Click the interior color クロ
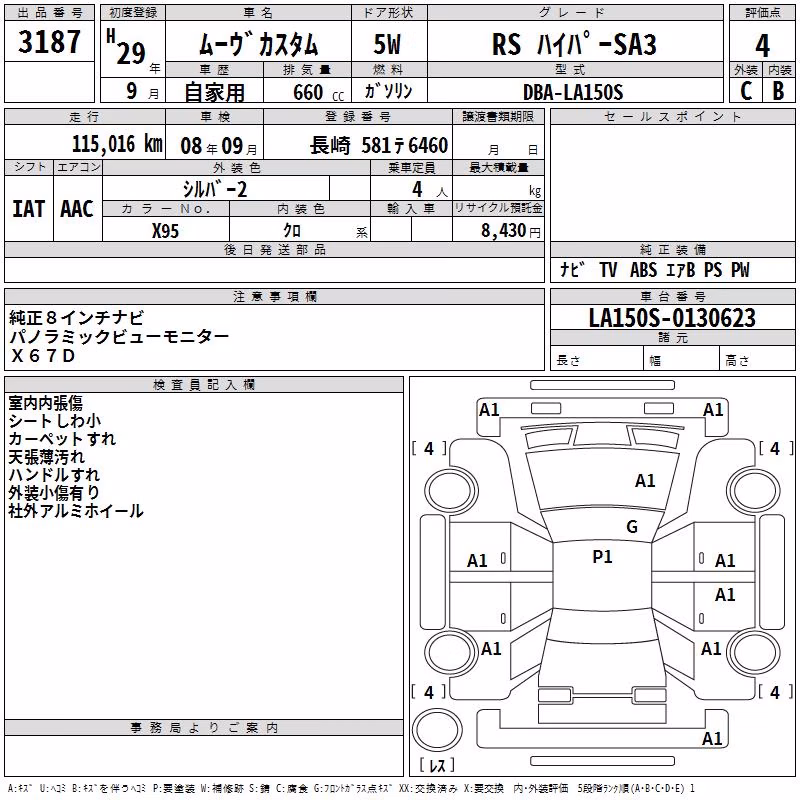Screen dimensions: 800x800 click(x=292, y=231)
